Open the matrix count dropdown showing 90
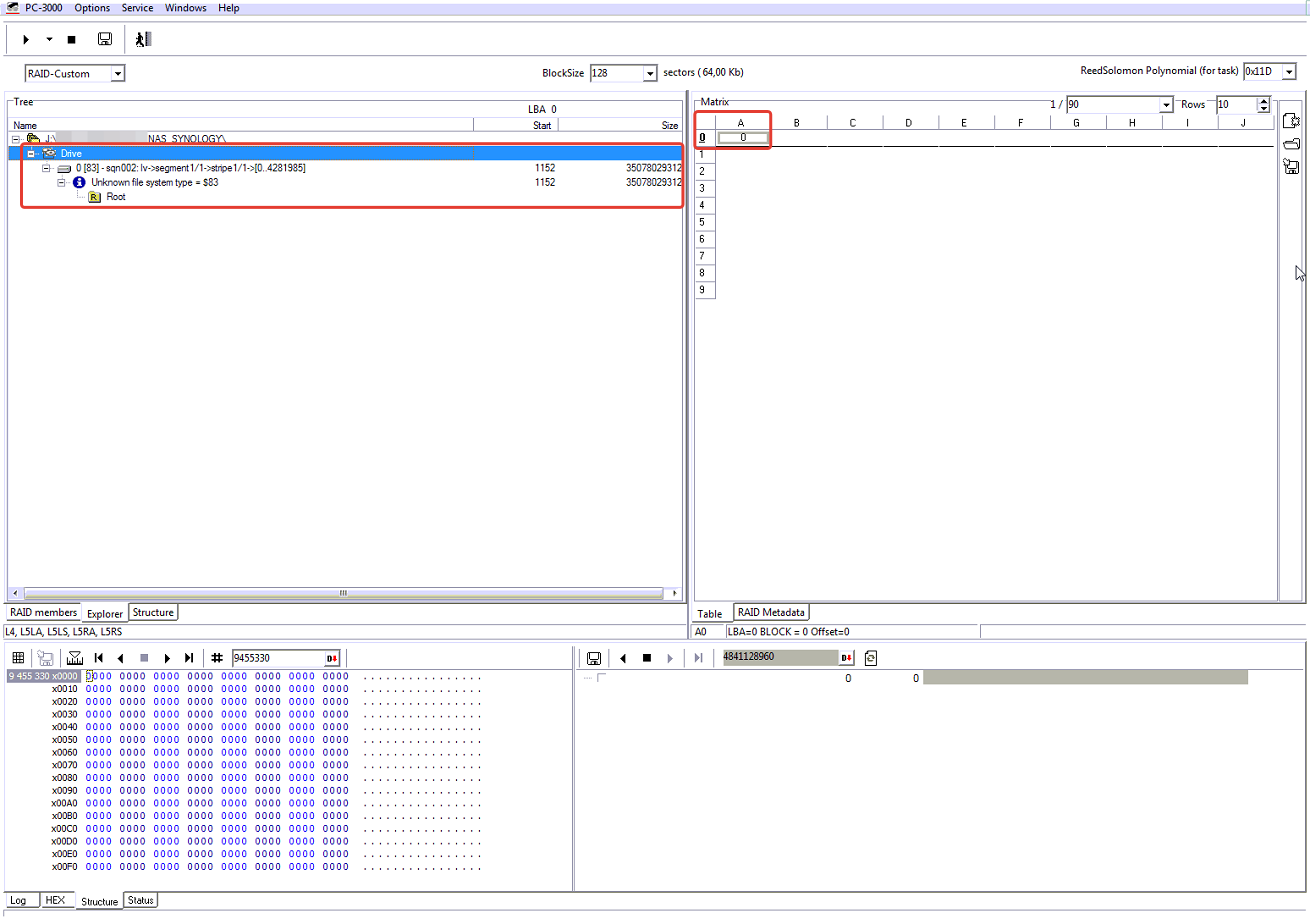The height and width of the screenshot is (917, 1310). (x=1165, y=104)
